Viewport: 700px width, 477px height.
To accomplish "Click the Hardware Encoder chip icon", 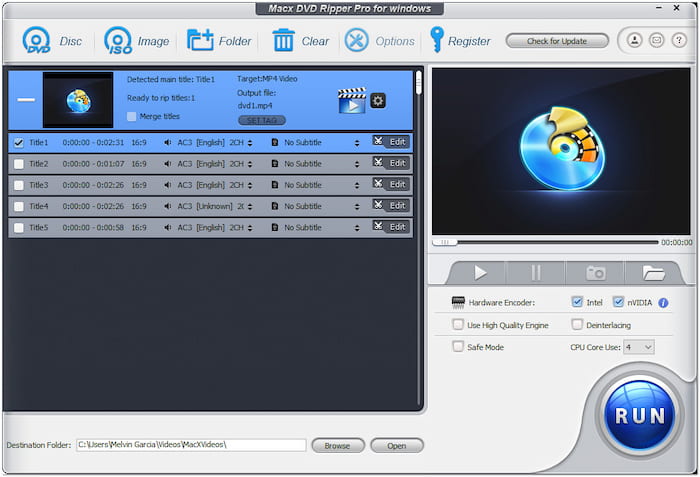I will 458,302.
